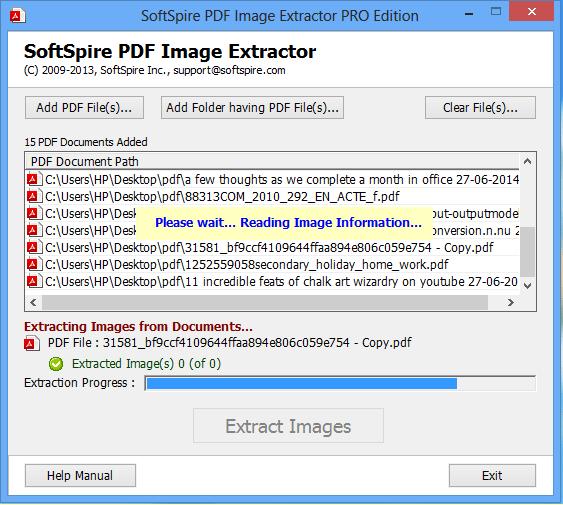The height and width of the screenshot is (505, 563).
Task: Click Add PDF File(s)... button
Action: pos(84,107)
